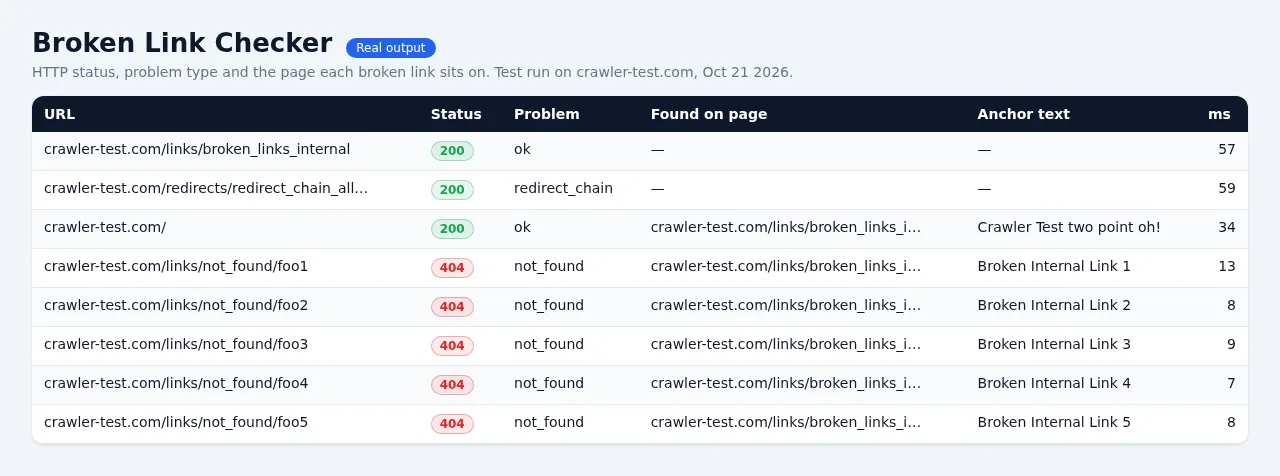1280x476 pixels.
Task: Select anchor text "Broken Internal Link 5"
Action: 1054,422
